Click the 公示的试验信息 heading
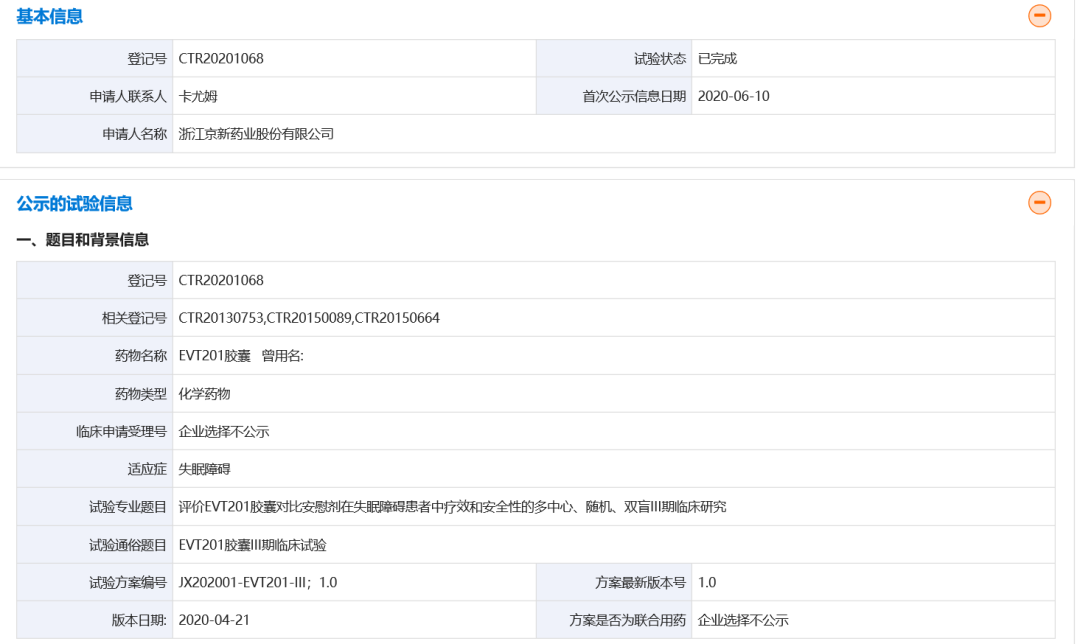 [74, 204]
